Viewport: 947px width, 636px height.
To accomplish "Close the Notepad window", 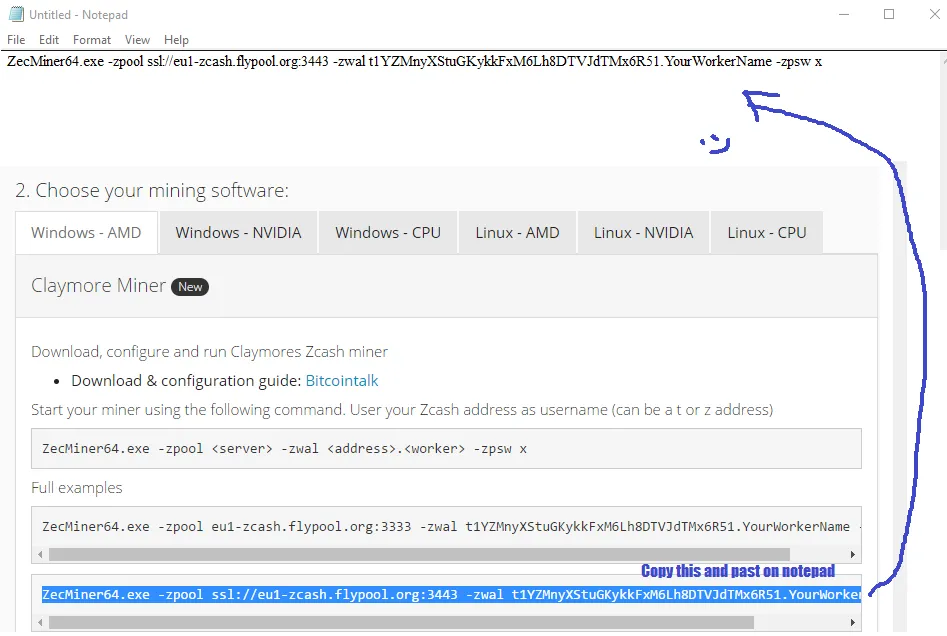I will point(934,14).
